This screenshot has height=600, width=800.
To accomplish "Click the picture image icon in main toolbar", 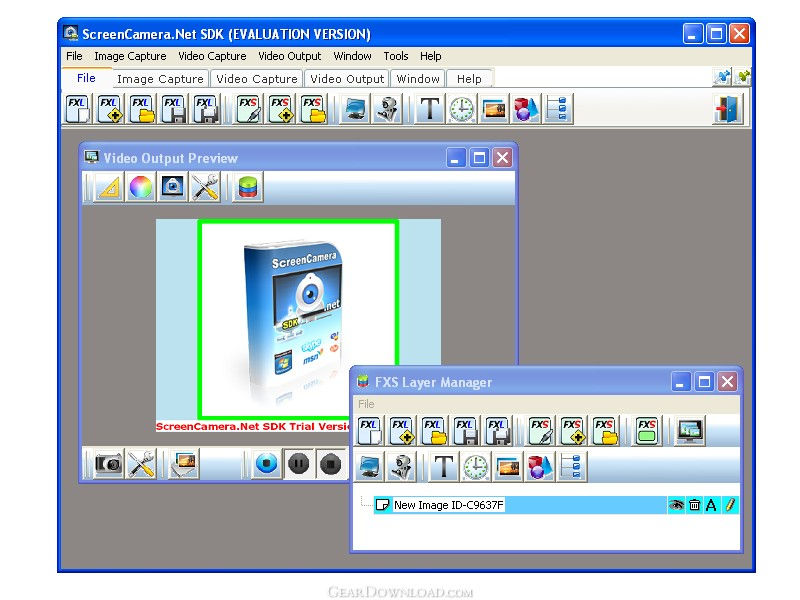I will point(493,109).
